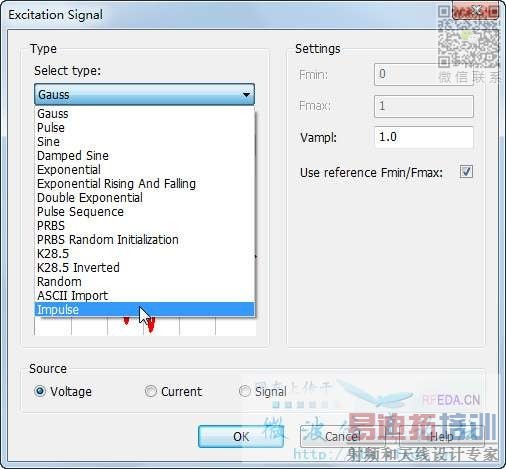Collapse the Select type dropdown arrow

point(246,95)
